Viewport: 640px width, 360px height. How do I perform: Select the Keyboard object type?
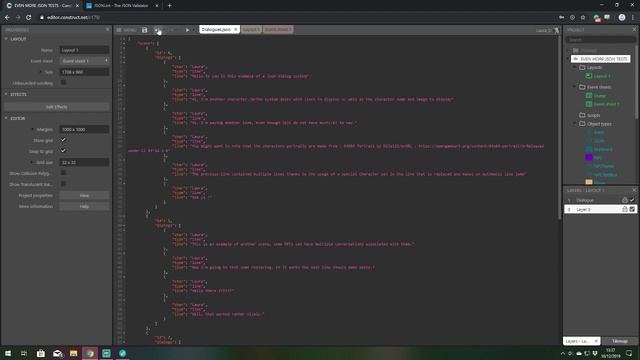click(x=603, y=149)
